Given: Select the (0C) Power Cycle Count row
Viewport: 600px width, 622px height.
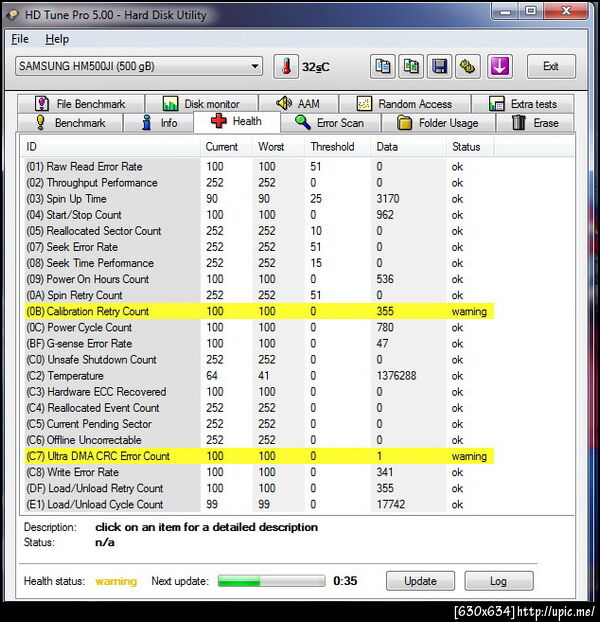Looking at the screenshot, I should point(257,328).
